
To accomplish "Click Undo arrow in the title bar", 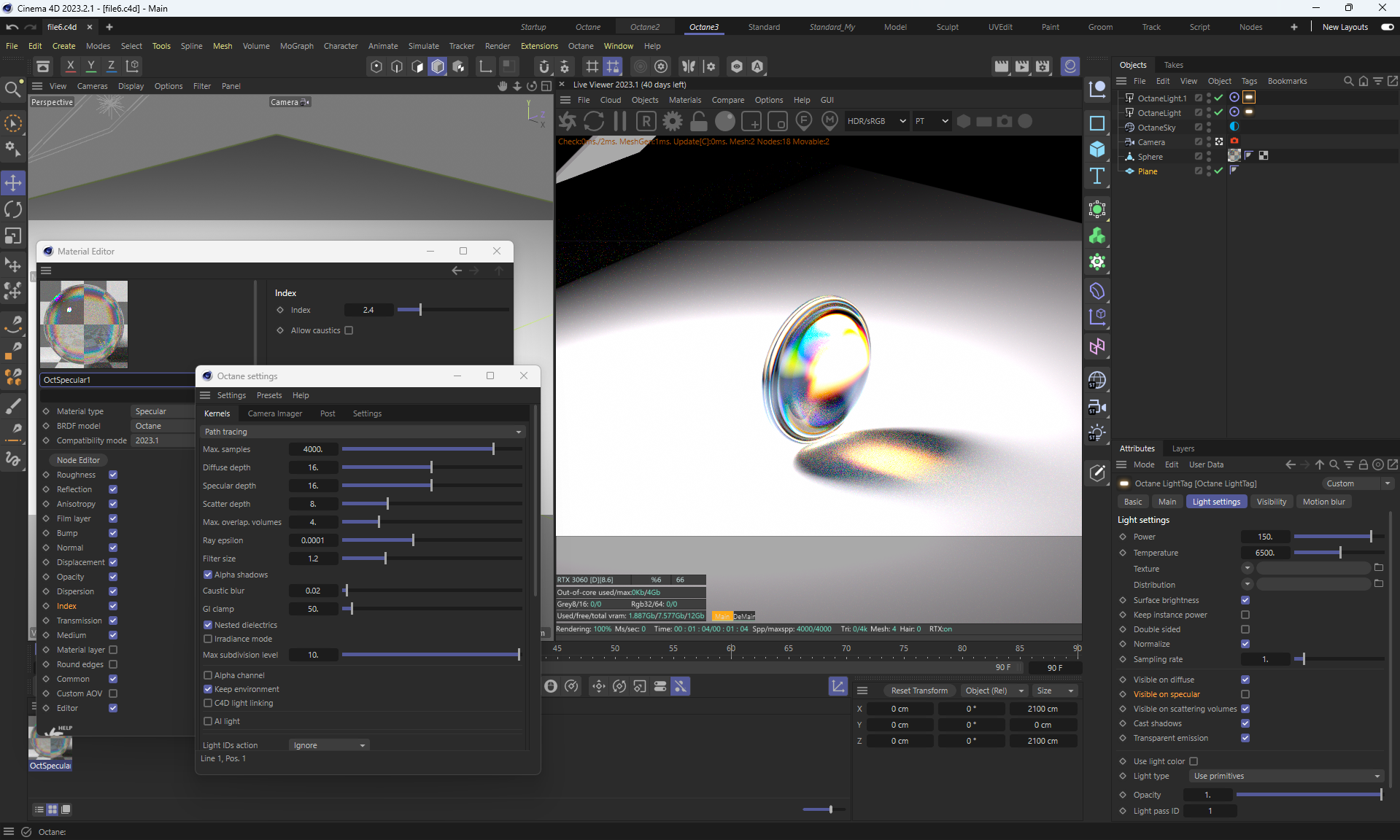I will coord(12,27).
